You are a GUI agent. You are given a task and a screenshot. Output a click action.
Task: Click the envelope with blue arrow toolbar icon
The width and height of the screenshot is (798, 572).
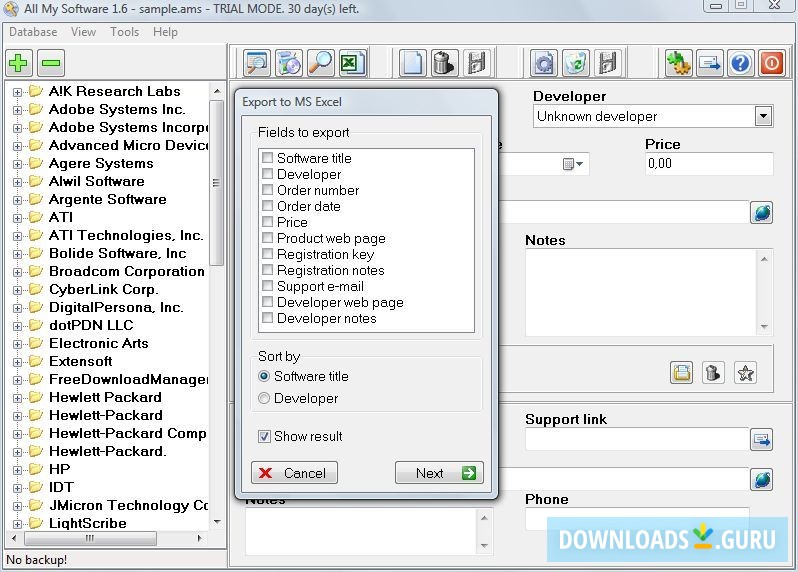pyautogui.click(x=710, y=63)
